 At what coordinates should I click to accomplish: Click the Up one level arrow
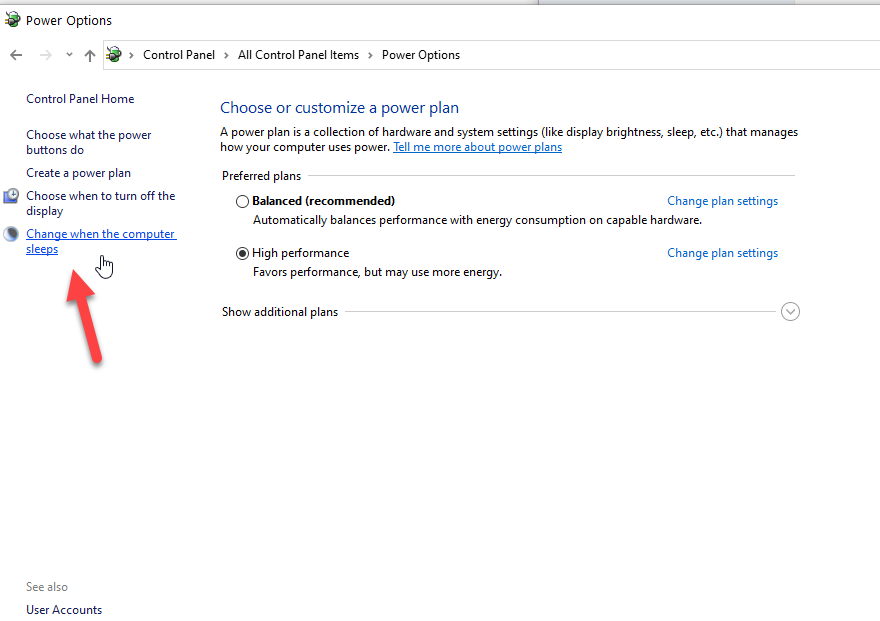pyautogui.click(x=90, y=55)
